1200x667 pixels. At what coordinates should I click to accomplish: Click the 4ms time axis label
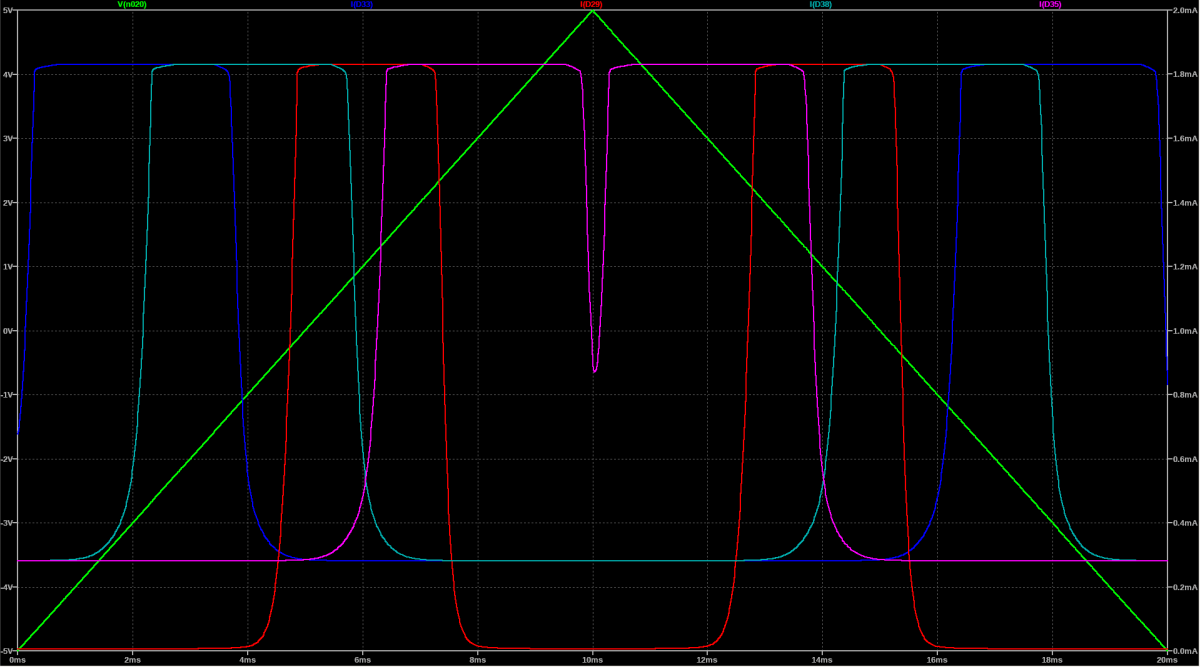(x=247, y=660)
